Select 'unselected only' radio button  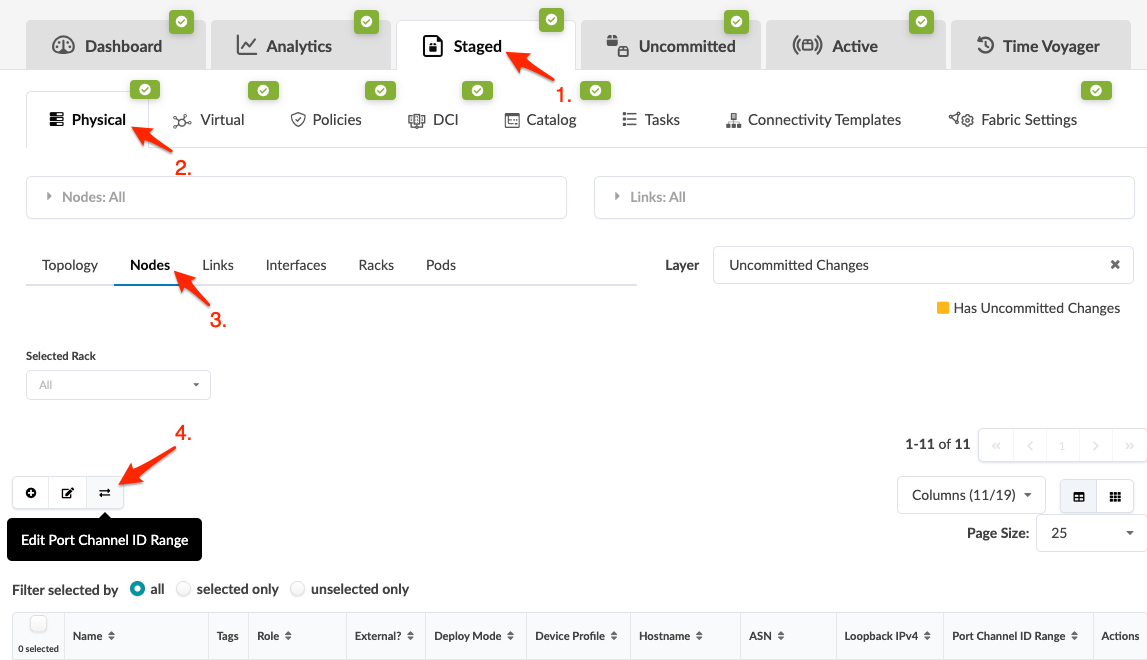click(298, 588)
